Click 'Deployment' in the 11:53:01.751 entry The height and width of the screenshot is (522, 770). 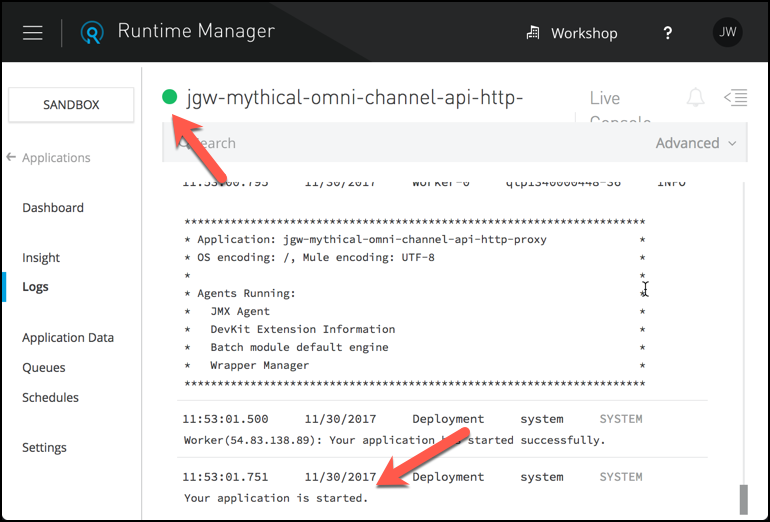pyautogui.click(x=448, y=477)
